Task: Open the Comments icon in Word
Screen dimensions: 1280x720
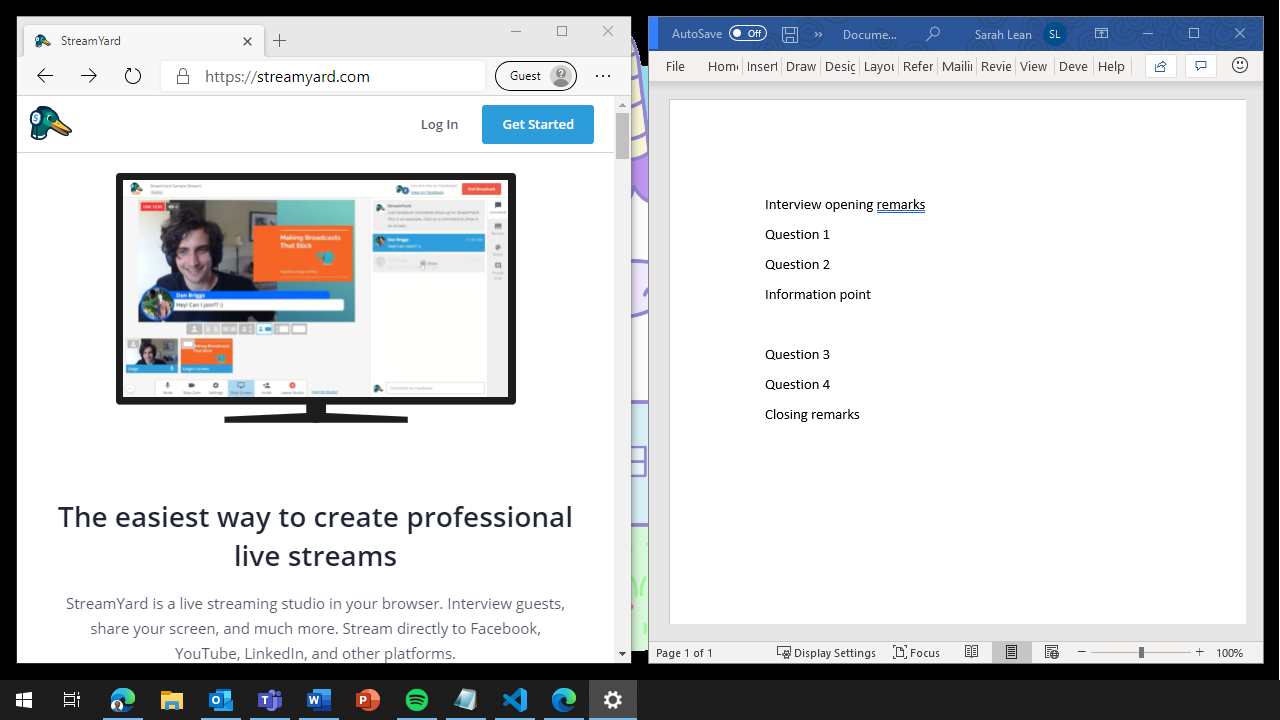Action: pyautogui.click(x=1201, y=66)
